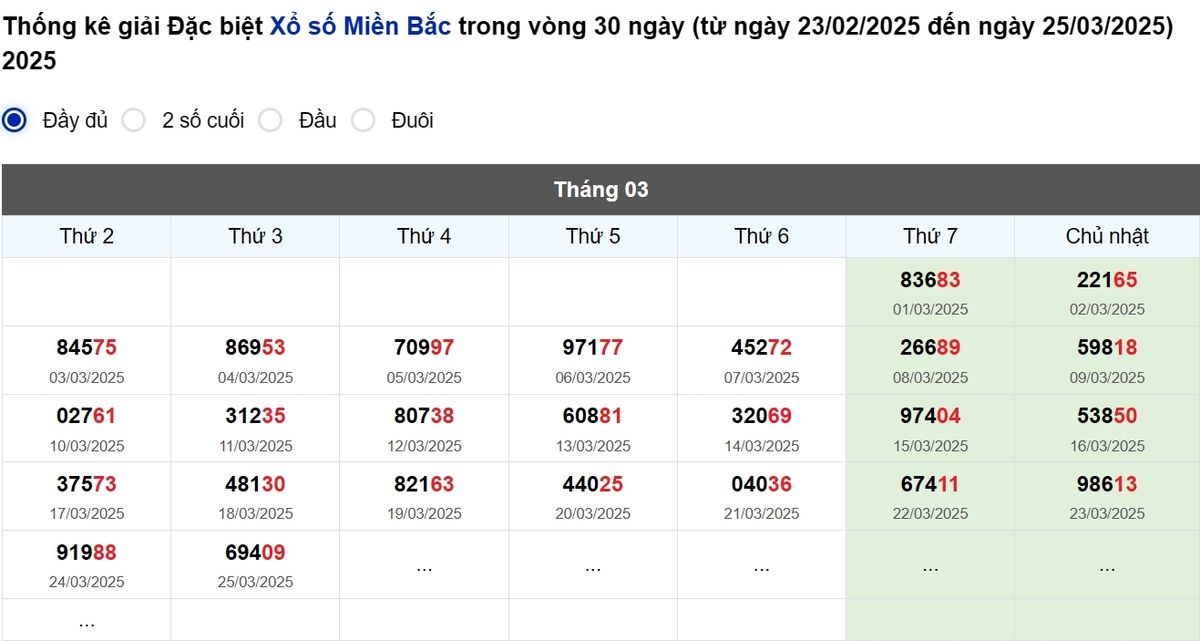Screen dimensions: 1200x641
Task: Select result 02761 for 10/03/2025
Action: click(86, 416)
